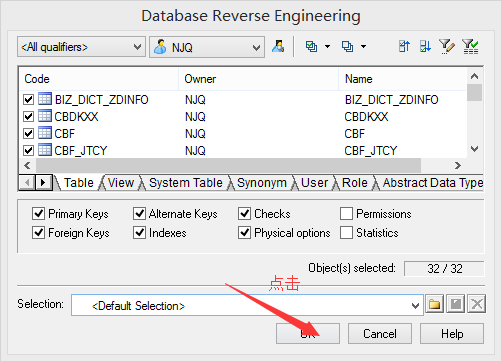The height and width of the screenshot is (362, 502).
Task: Switch to the System Table tab
Action: tap(186, 183)
